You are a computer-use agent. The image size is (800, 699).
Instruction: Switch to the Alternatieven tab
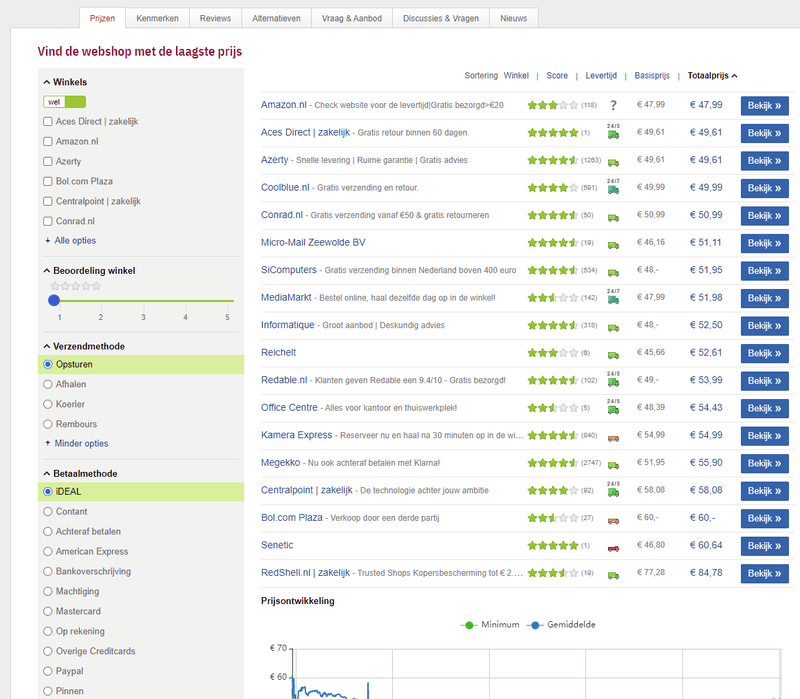point(277,18)
